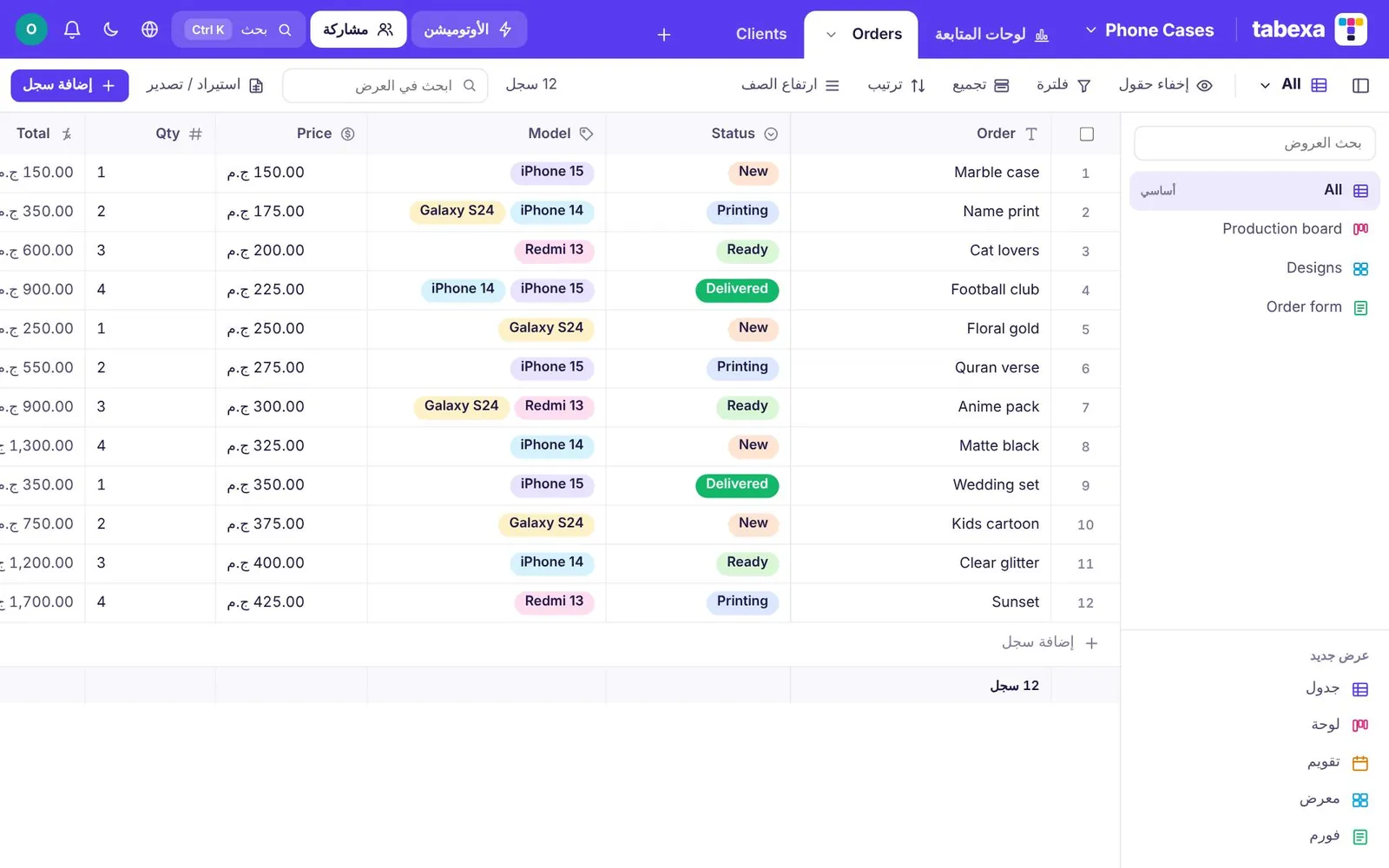Viewport: 1389px width, 868px height.
Task: Open the language globe icon
Action: click(x=150, y=30)
